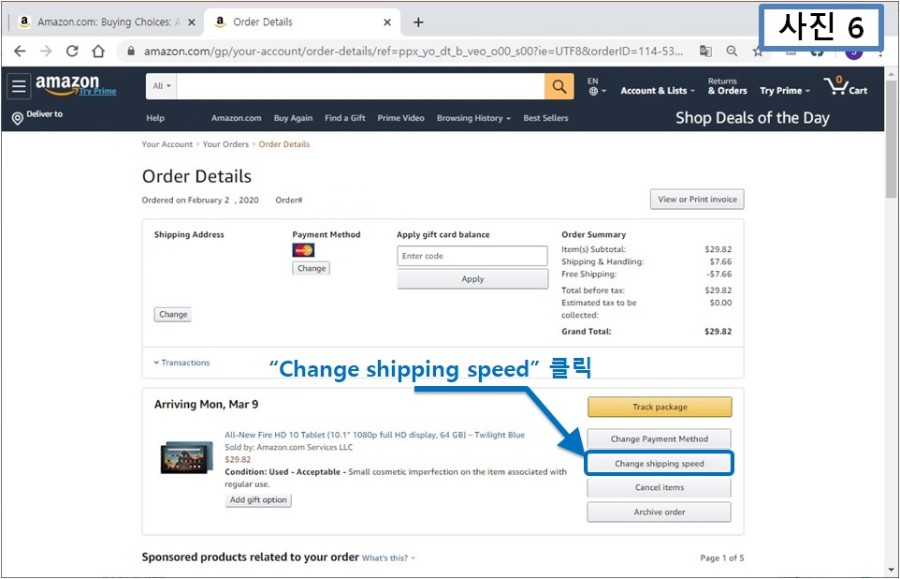Click the Amazon logo

click(67, 84)
